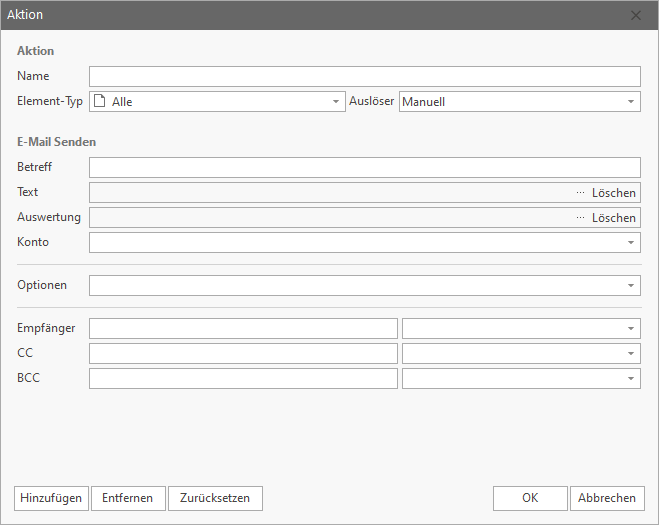
Task: Focus the Name input field
Action: tap(364, 77)
